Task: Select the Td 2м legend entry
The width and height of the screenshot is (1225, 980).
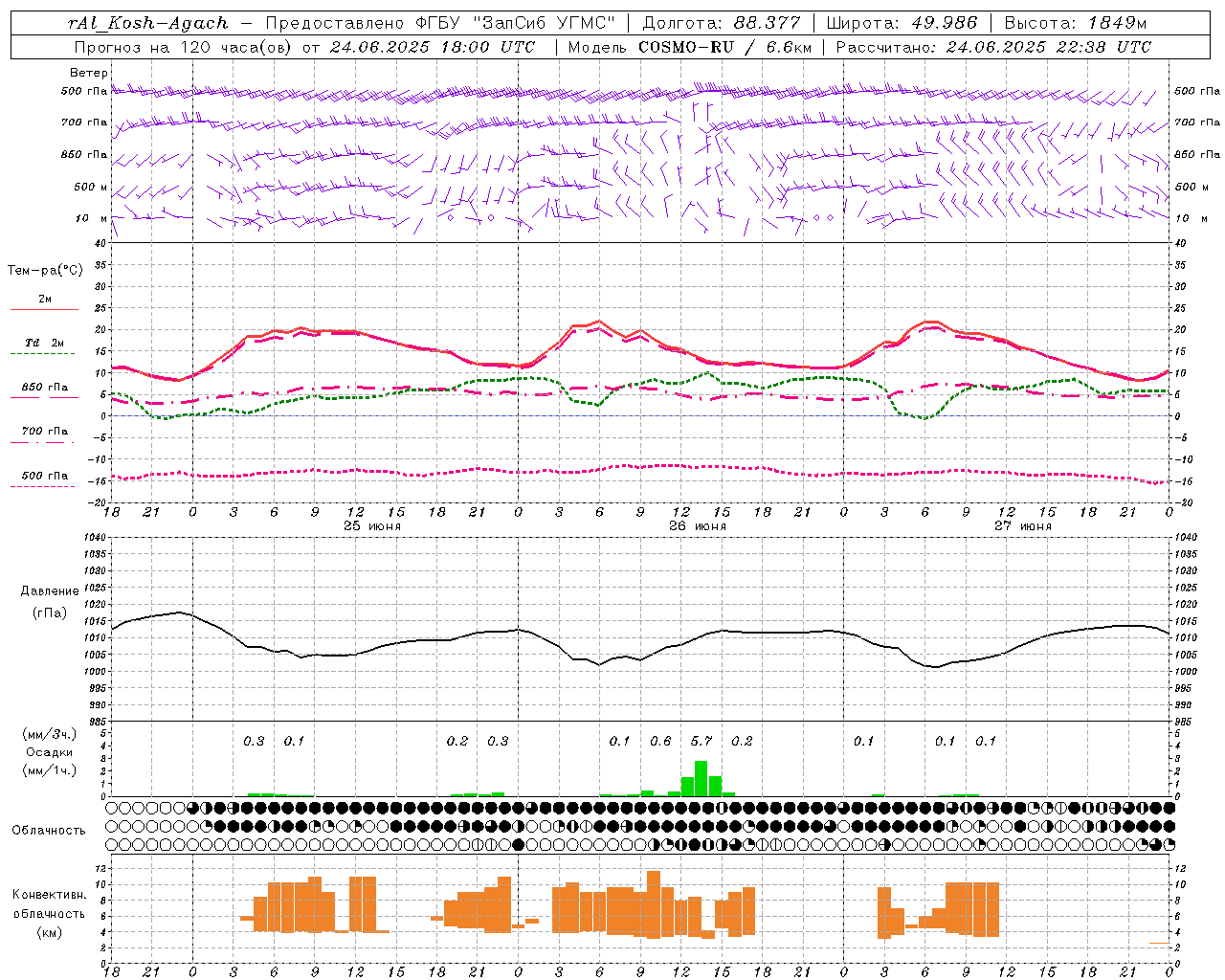Action: (x=44, y=343)
